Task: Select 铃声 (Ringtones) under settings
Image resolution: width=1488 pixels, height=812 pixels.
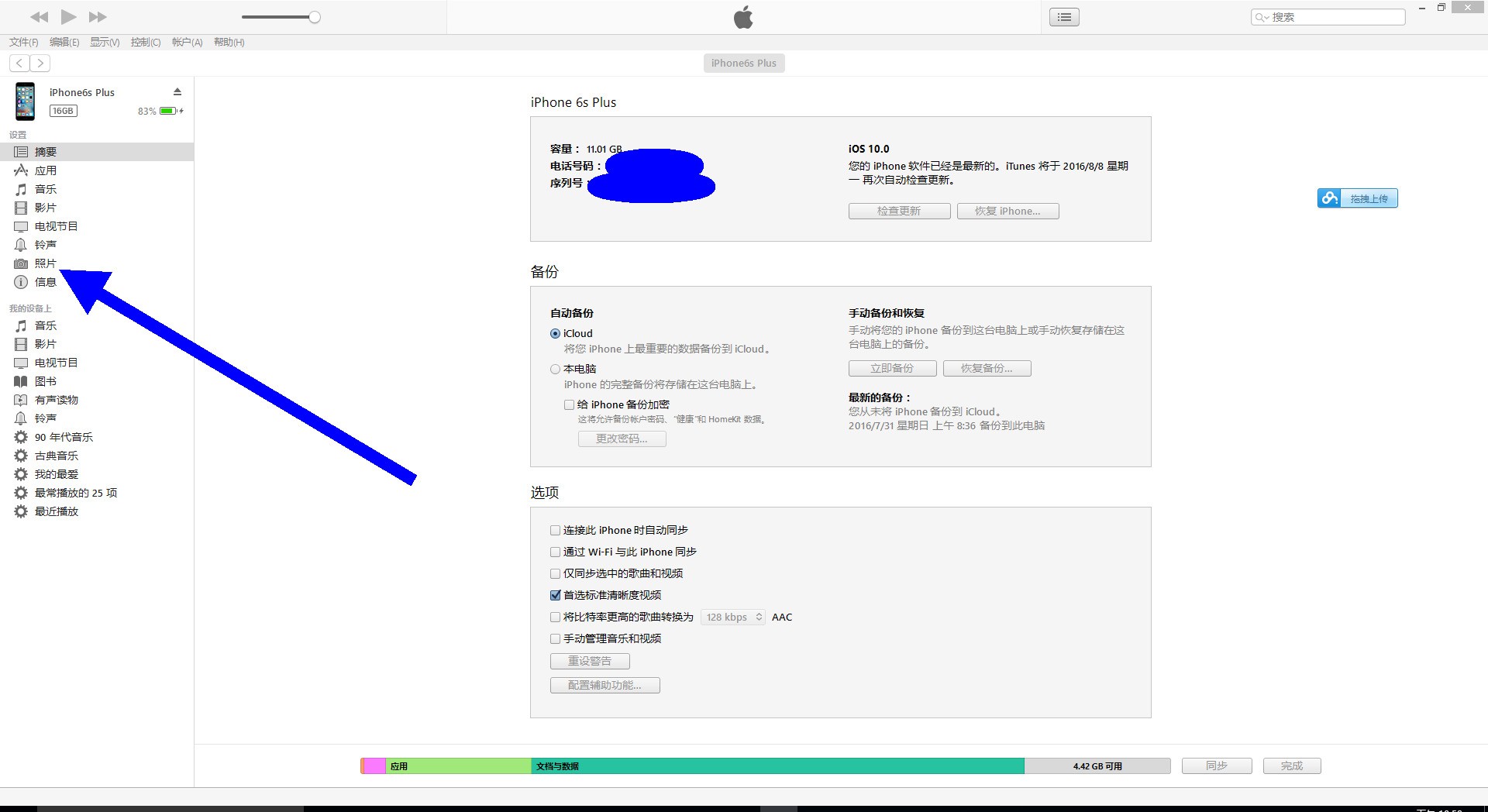Action: [45, 245]
